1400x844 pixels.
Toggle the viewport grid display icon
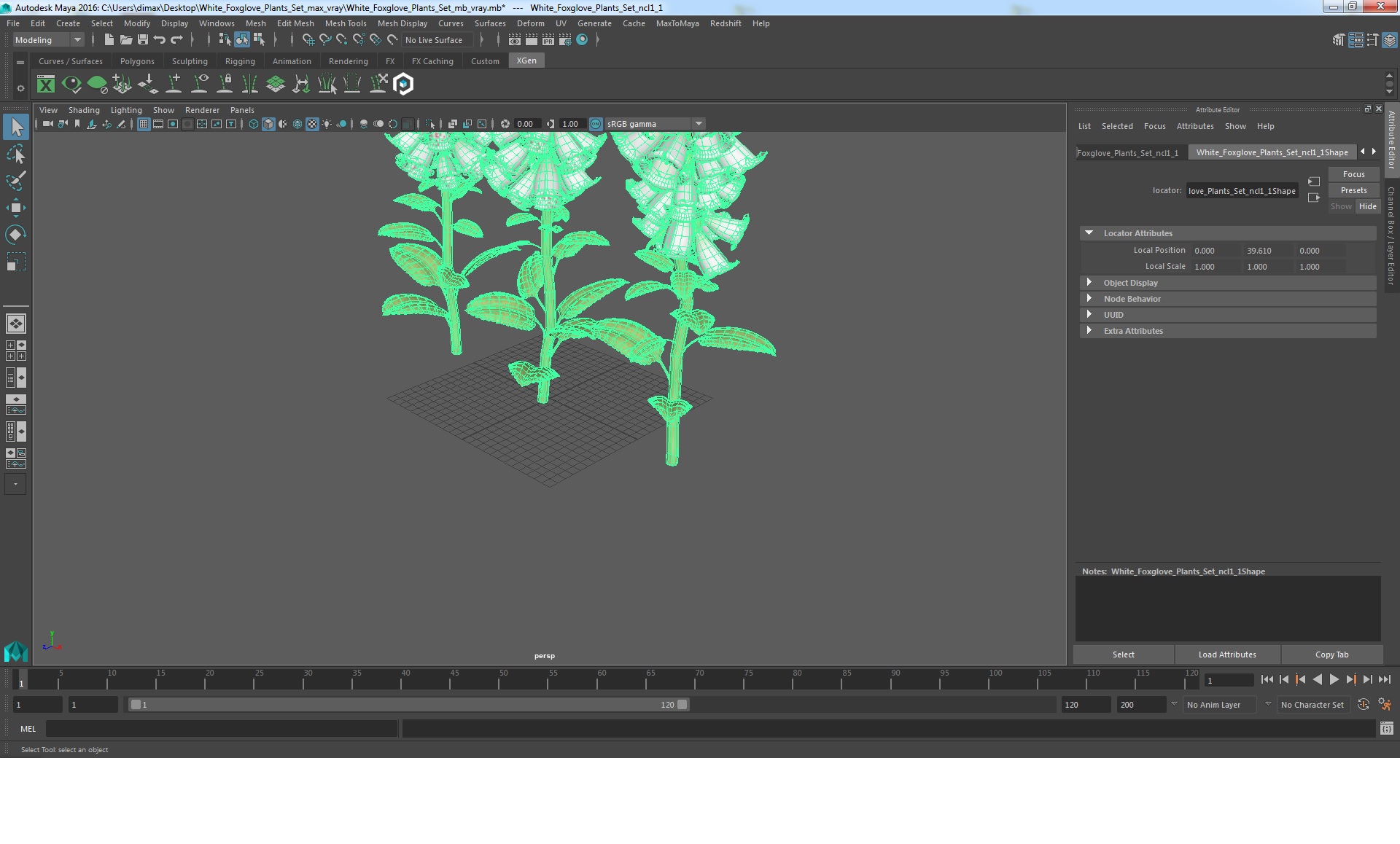(144, 124)
